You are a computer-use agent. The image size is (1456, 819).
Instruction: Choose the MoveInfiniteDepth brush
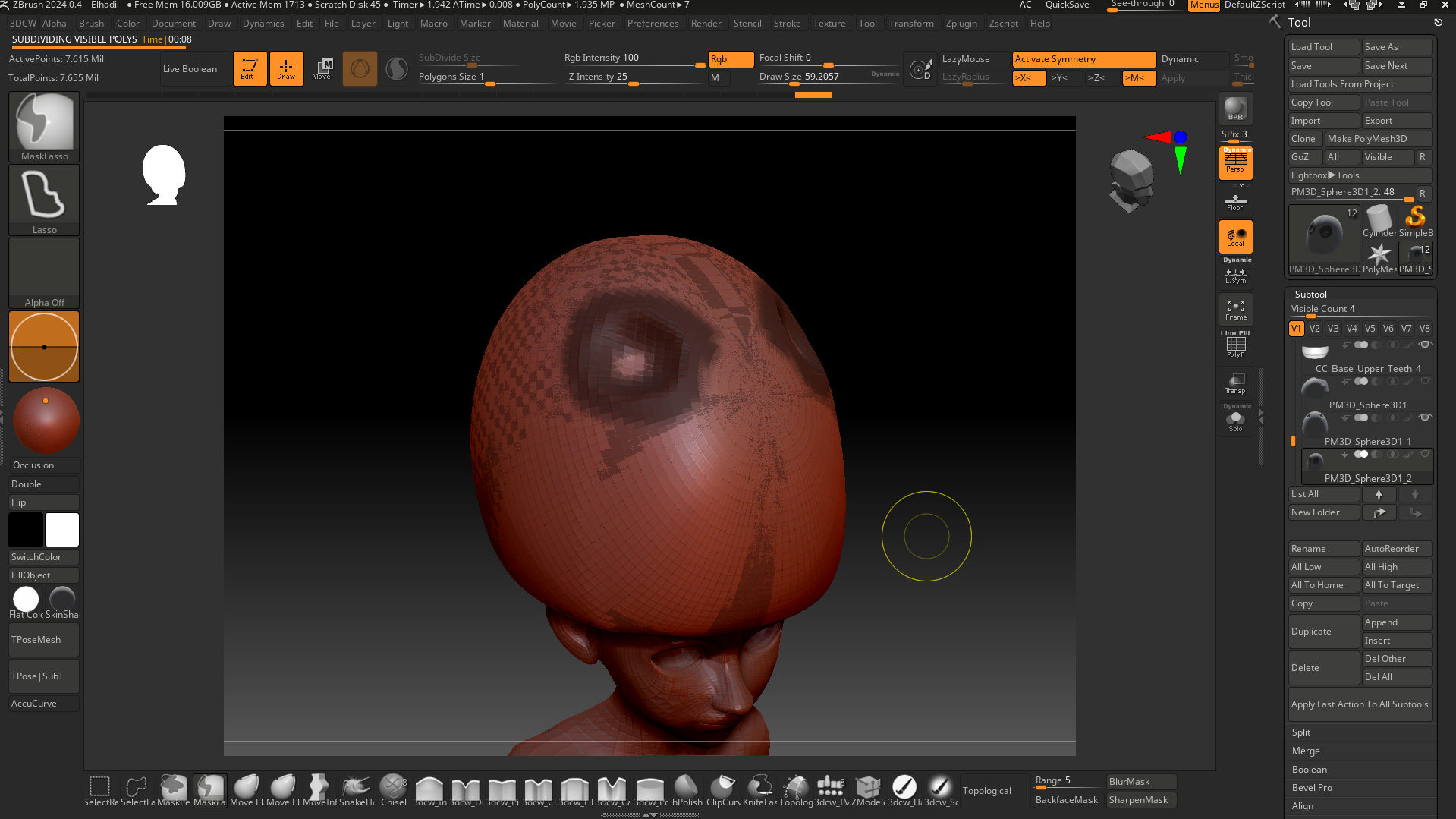pos(319,791)
